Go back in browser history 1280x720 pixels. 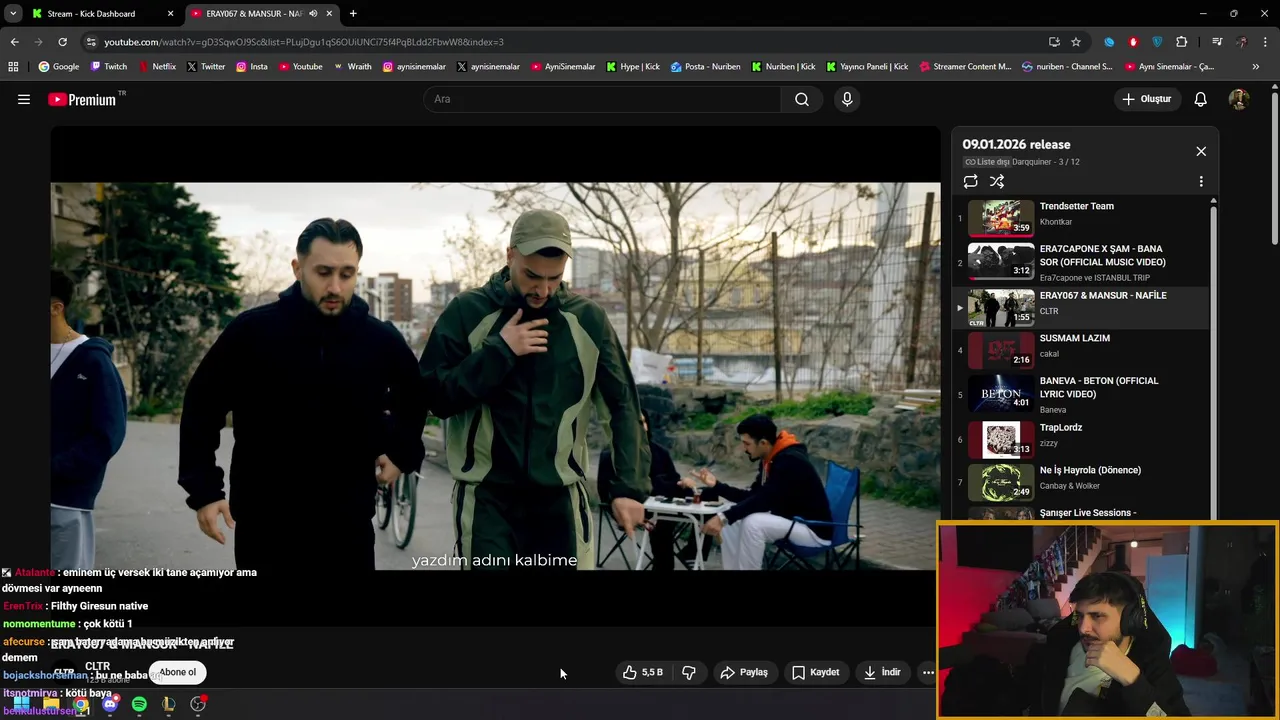(x=14, y=42)
